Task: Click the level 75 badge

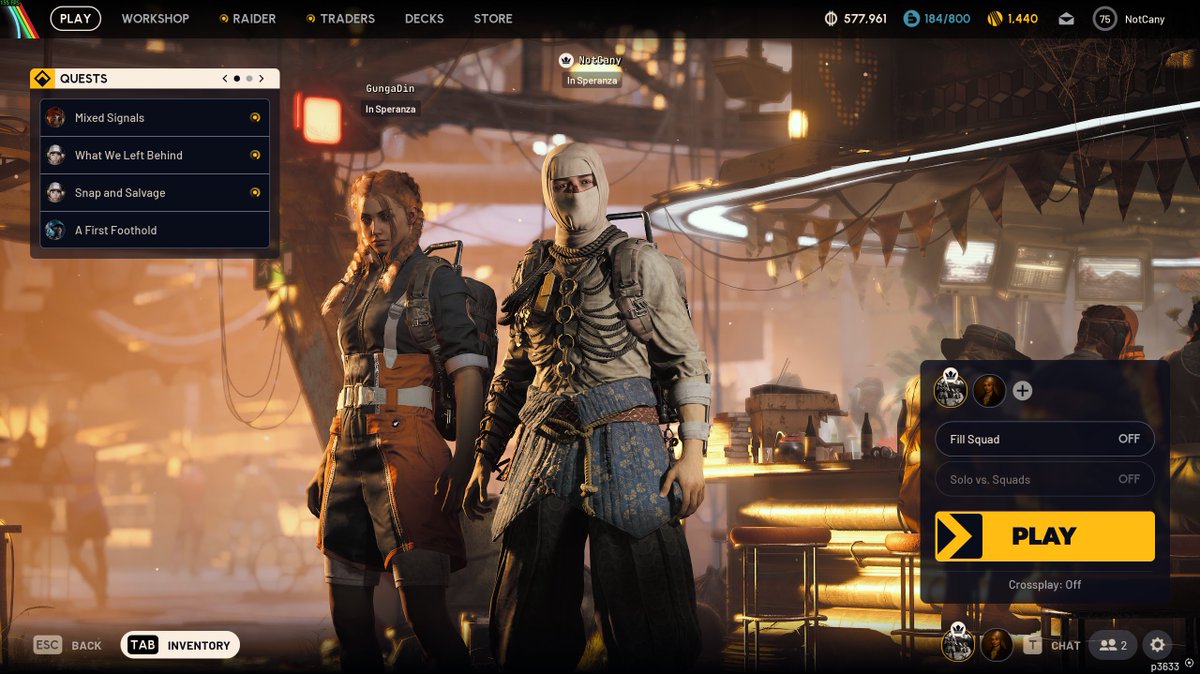Action: coord(1105,18)
